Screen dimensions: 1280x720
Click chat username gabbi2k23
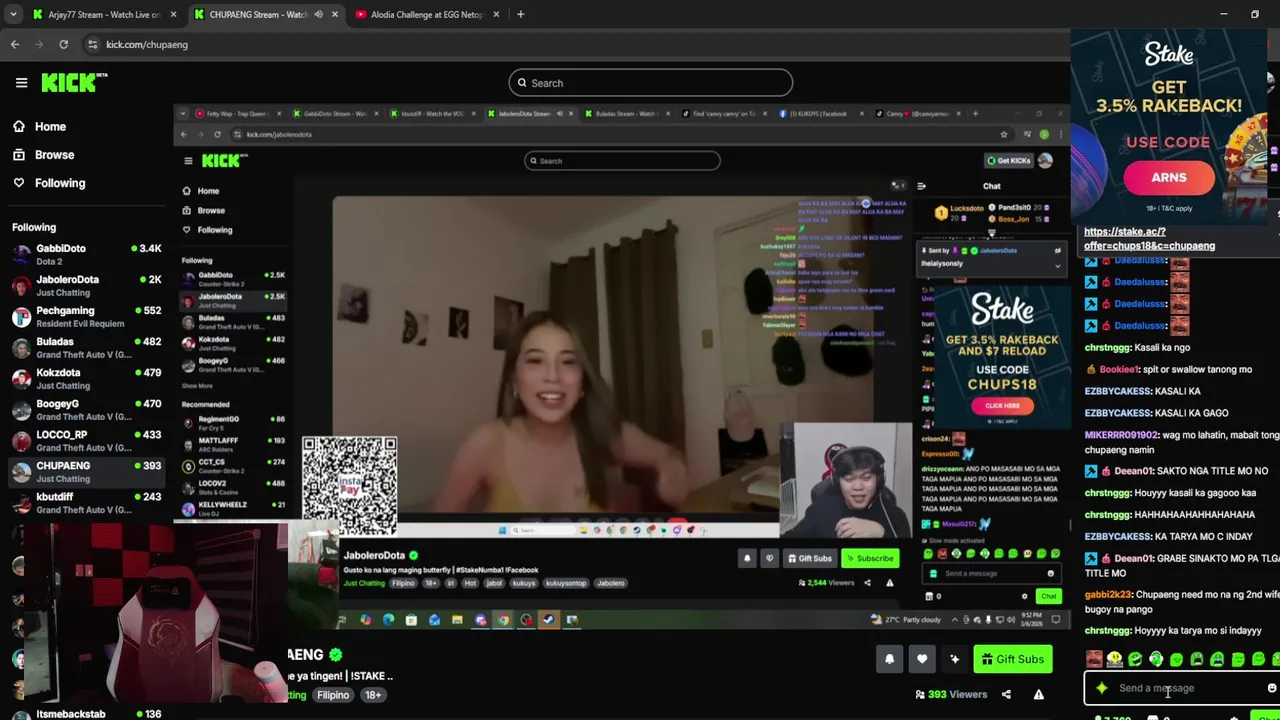1108,595
